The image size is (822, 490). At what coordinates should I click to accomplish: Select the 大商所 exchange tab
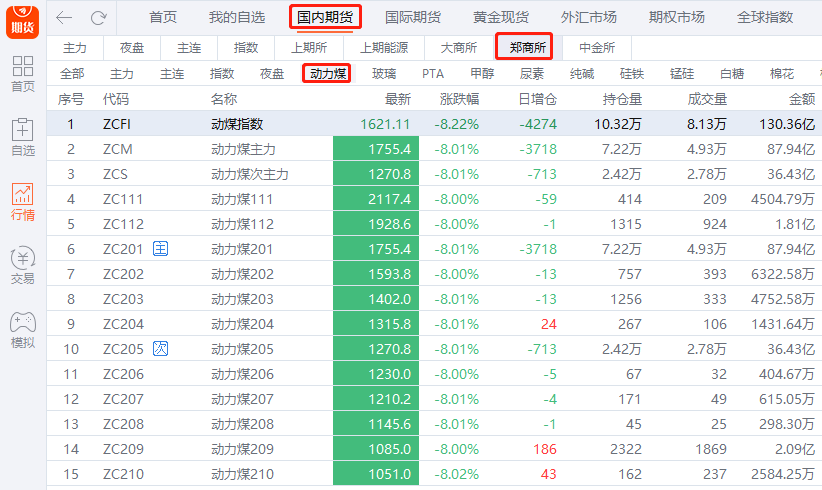click(x=459, y=47)
